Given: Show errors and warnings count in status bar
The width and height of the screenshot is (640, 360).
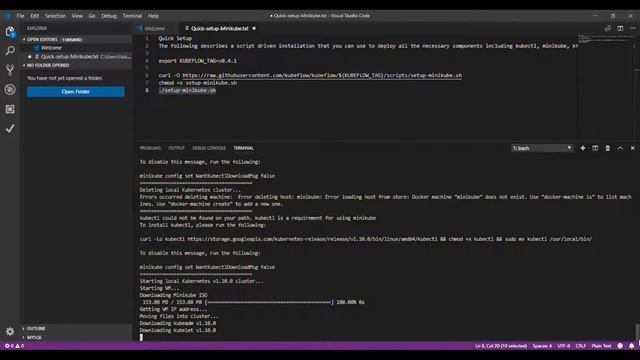Looking at the screenshot, I should [x=14, y=346].
